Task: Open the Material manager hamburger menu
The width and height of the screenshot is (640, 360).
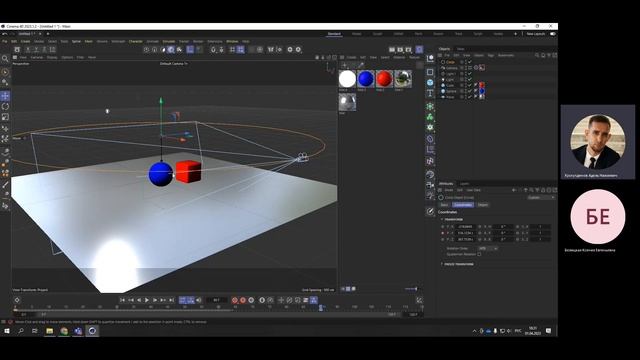Action: tap(342, 58)
